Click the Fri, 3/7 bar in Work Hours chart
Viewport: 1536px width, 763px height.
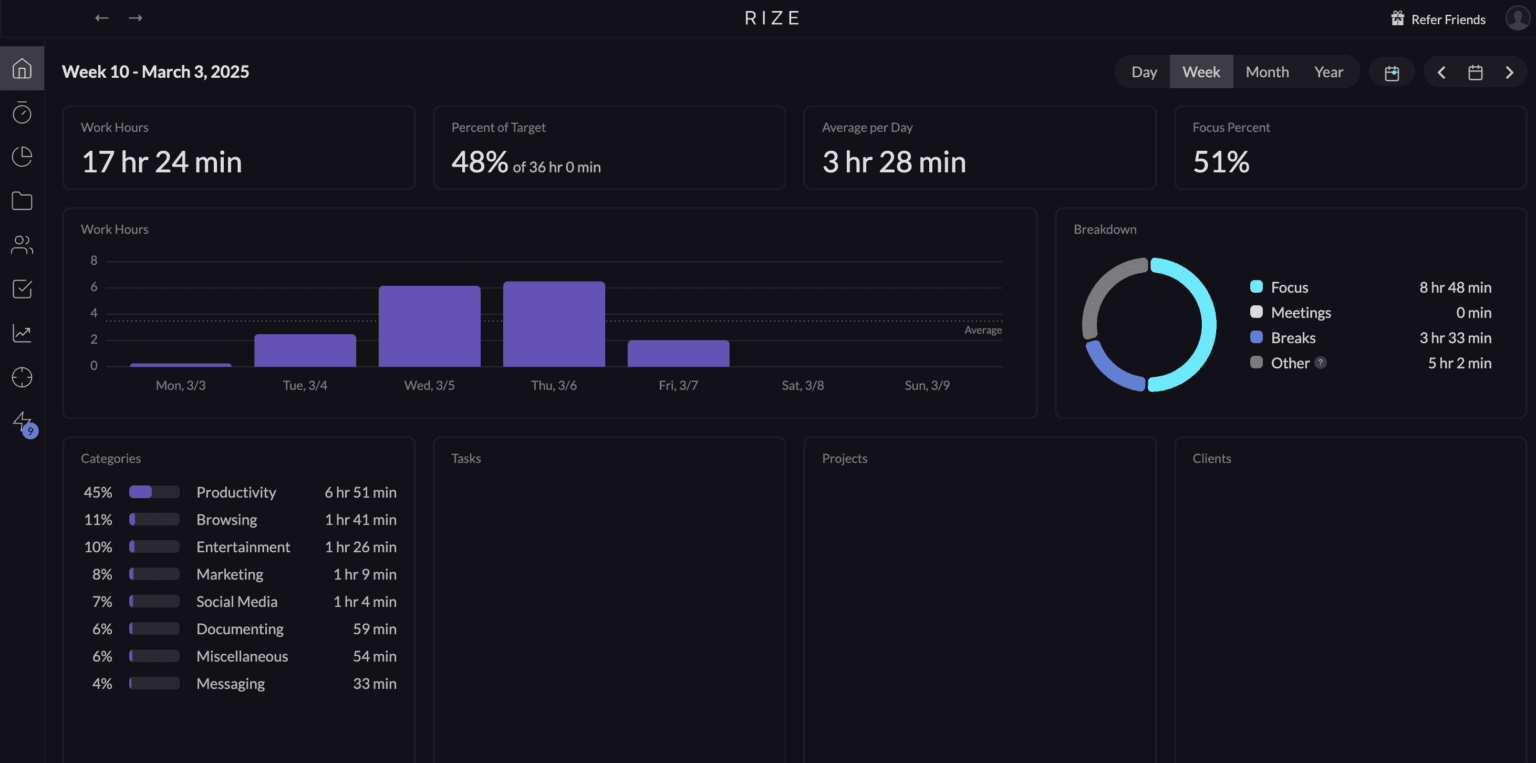pos(679,353)
